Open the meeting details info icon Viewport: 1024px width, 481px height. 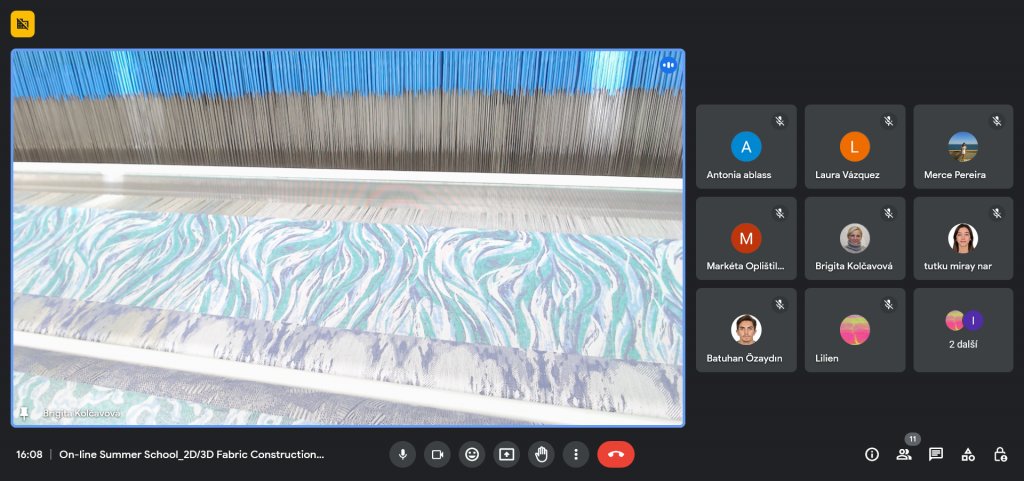point(872,454)
